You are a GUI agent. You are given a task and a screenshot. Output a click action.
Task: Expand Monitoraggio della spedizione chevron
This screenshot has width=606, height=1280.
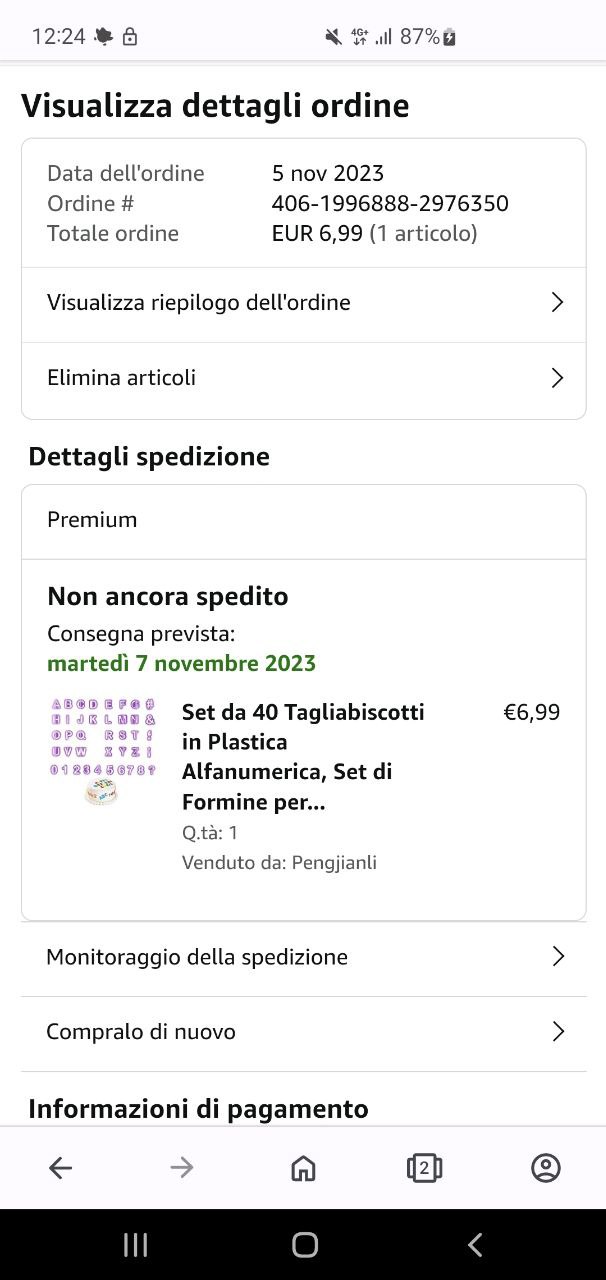click(x=558, y=957)
